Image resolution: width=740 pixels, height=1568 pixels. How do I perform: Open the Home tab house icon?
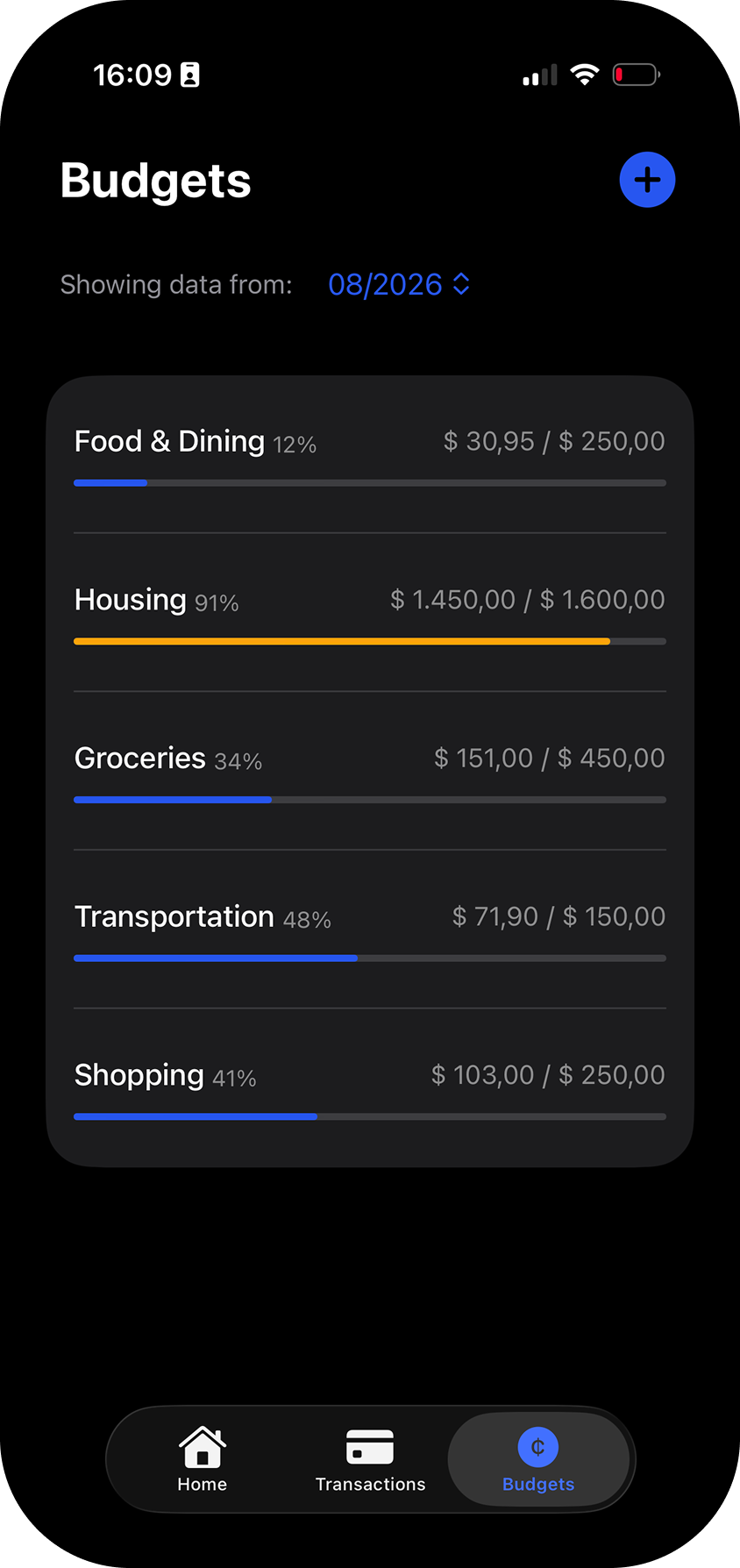tap(203, 1447)
